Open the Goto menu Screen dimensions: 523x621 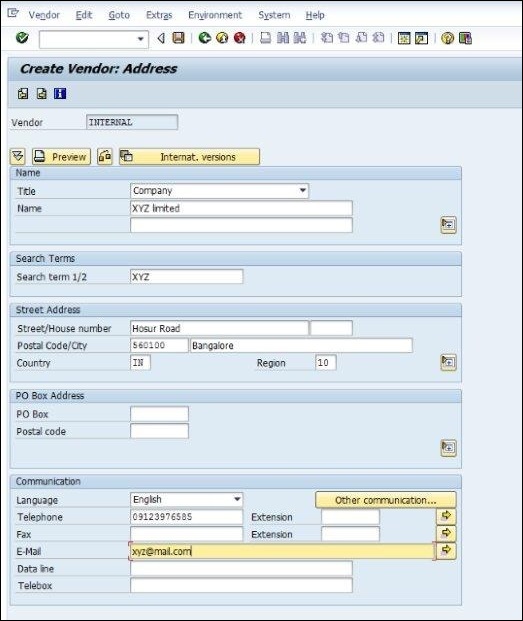coord(119,15)
